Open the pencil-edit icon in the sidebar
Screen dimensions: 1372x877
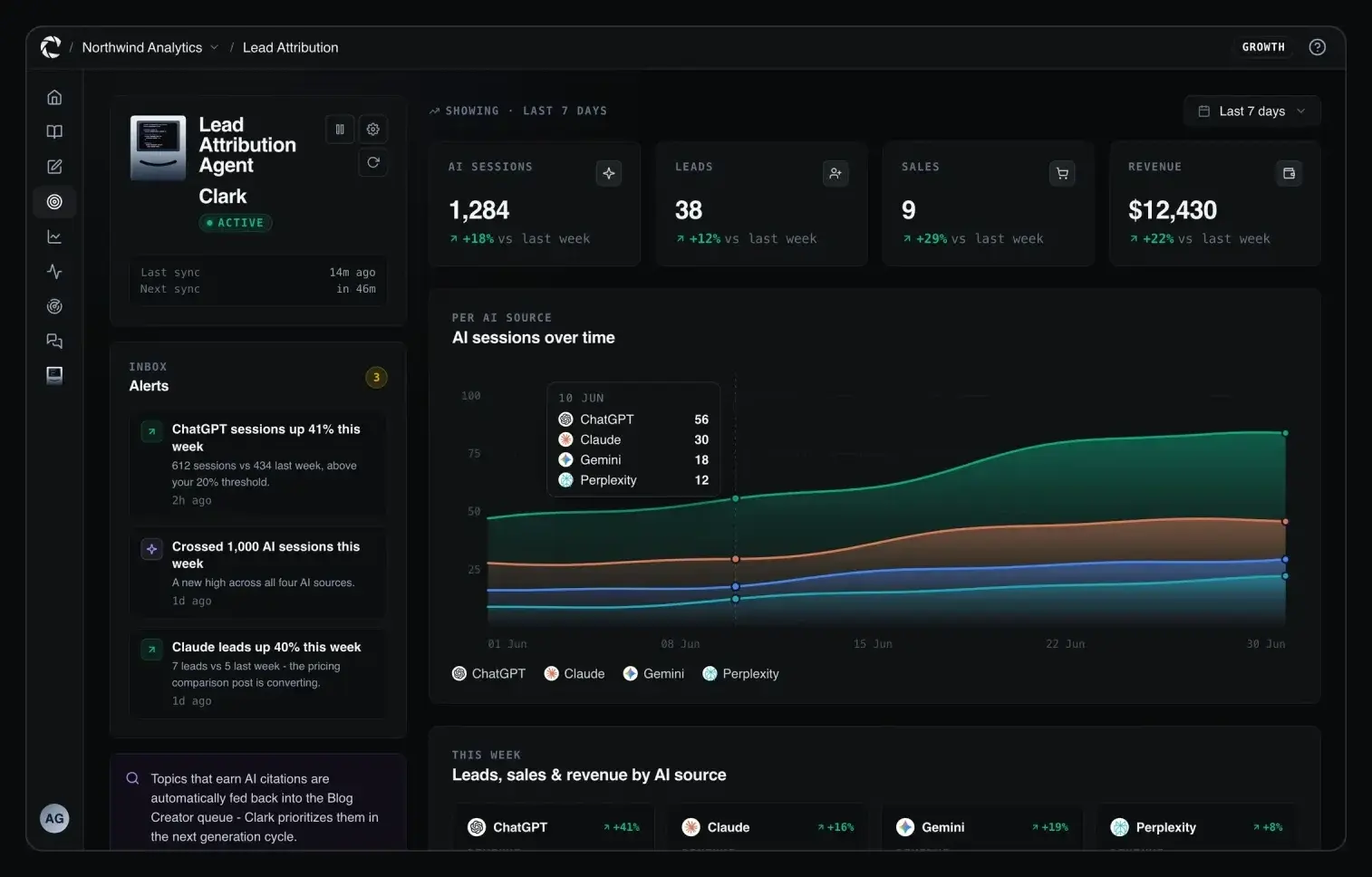(x=54, y=167)
